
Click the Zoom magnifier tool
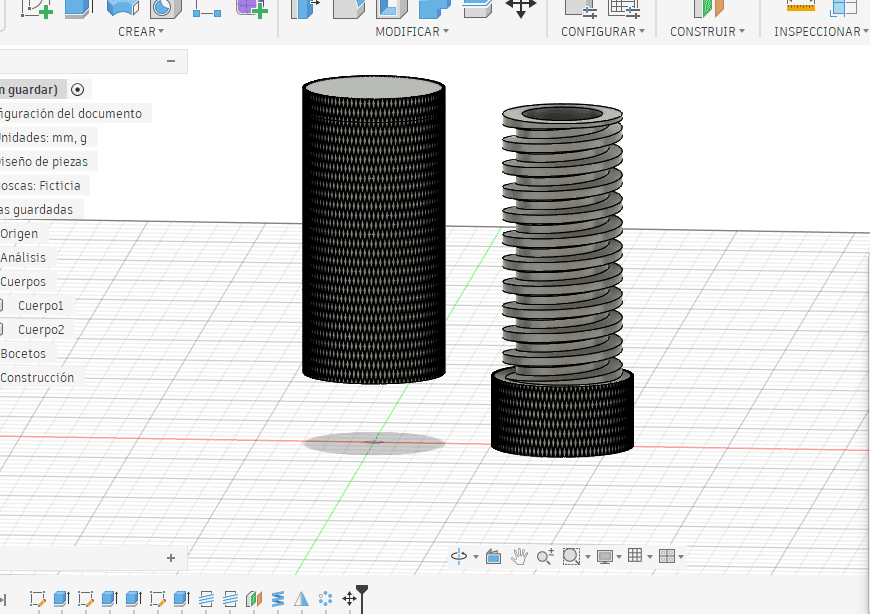click(x=545, y=556)
